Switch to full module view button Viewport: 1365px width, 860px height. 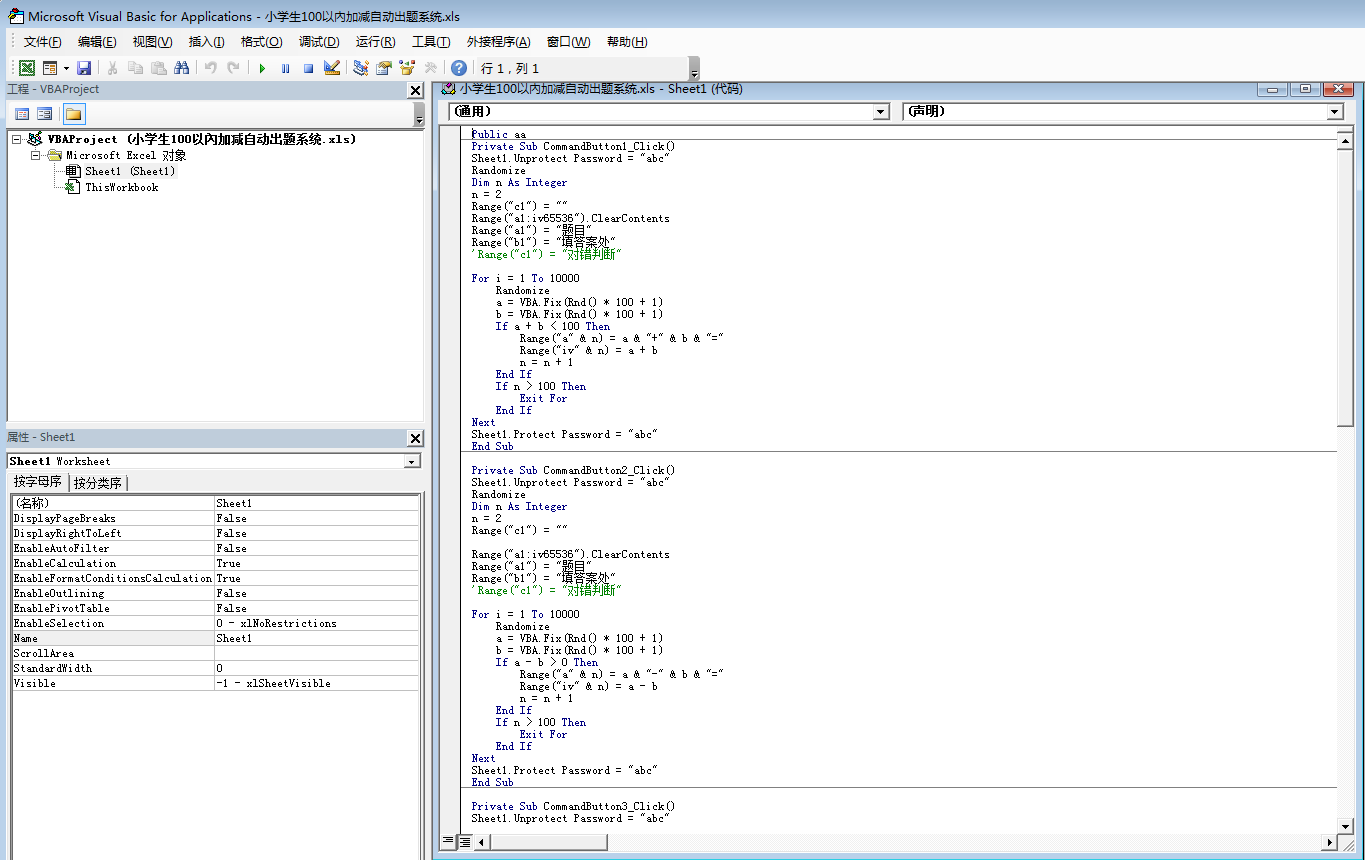465,842
